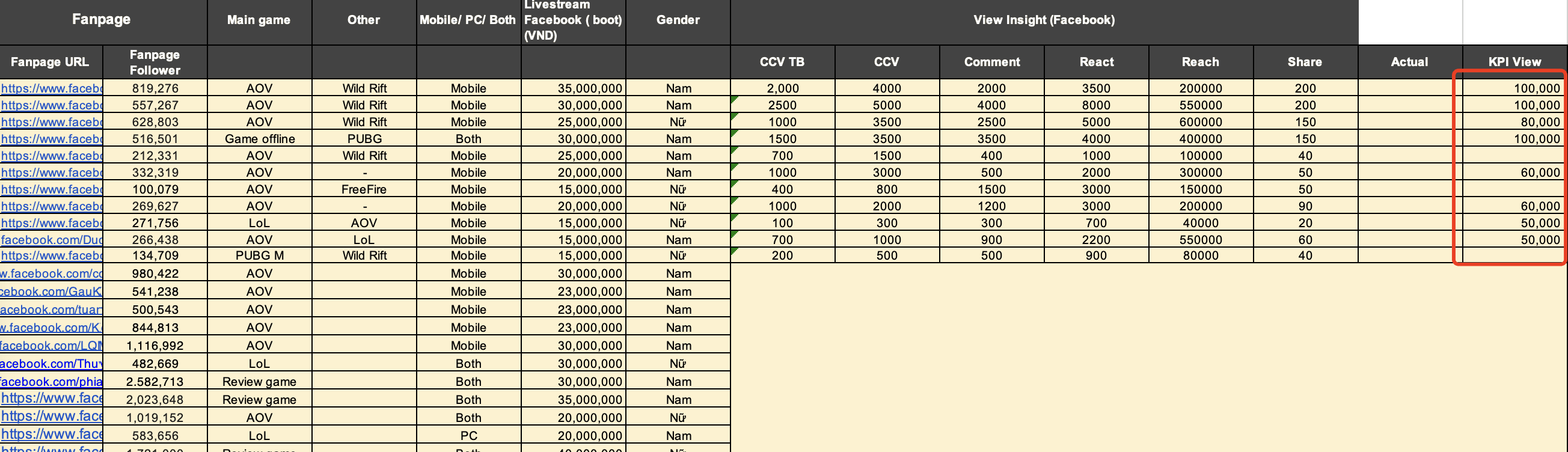The height and width of the screenshot is (452, 1568).
Task: Select the Actual column header
Action: click(x=1410, y=62)
